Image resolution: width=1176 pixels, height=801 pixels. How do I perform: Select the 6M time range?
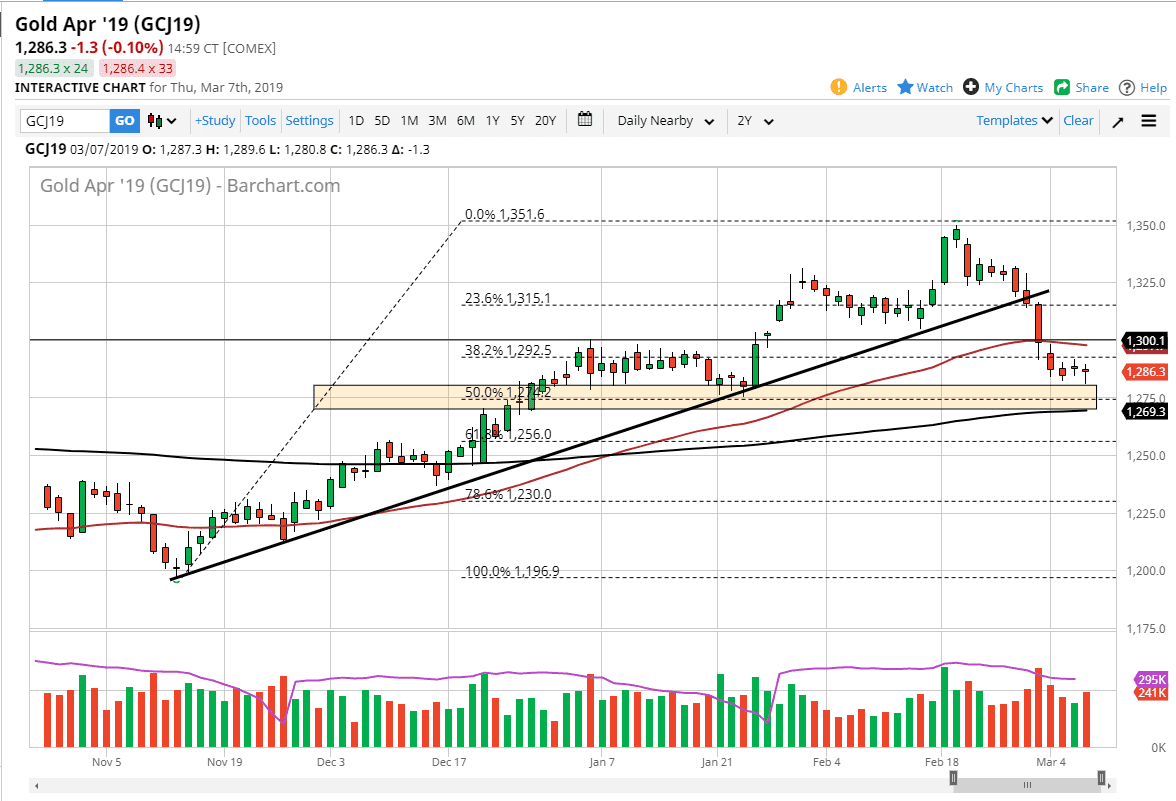pyautogui.click(x=465, y=120)
